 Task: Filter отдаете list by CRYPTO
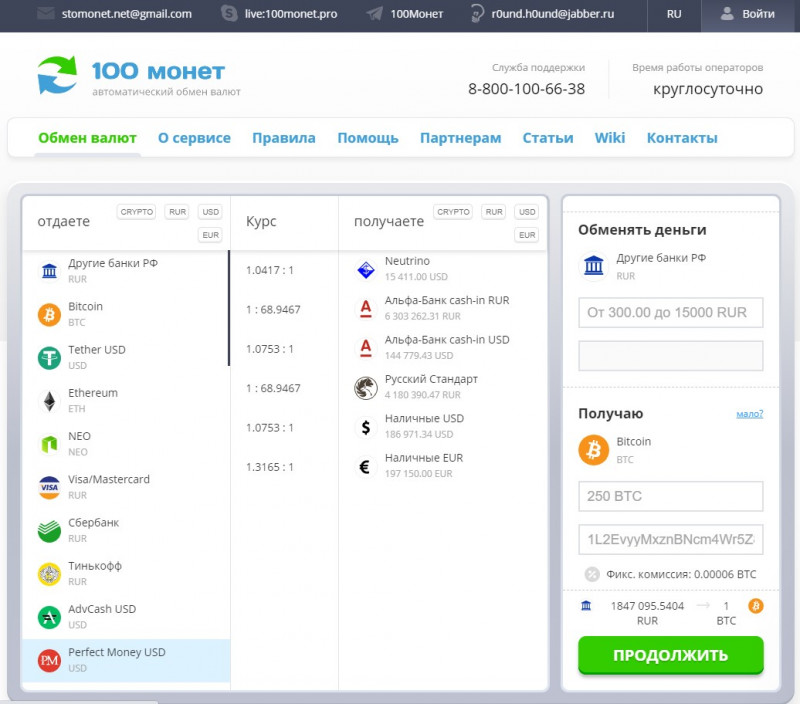click(137, 212)
